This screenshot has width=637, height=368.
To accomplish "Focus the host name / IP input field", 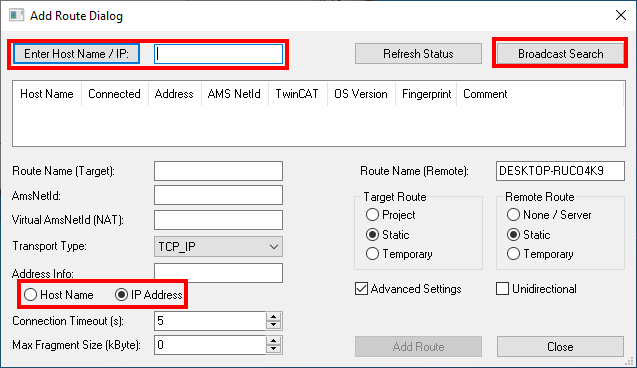I will 219,54.
